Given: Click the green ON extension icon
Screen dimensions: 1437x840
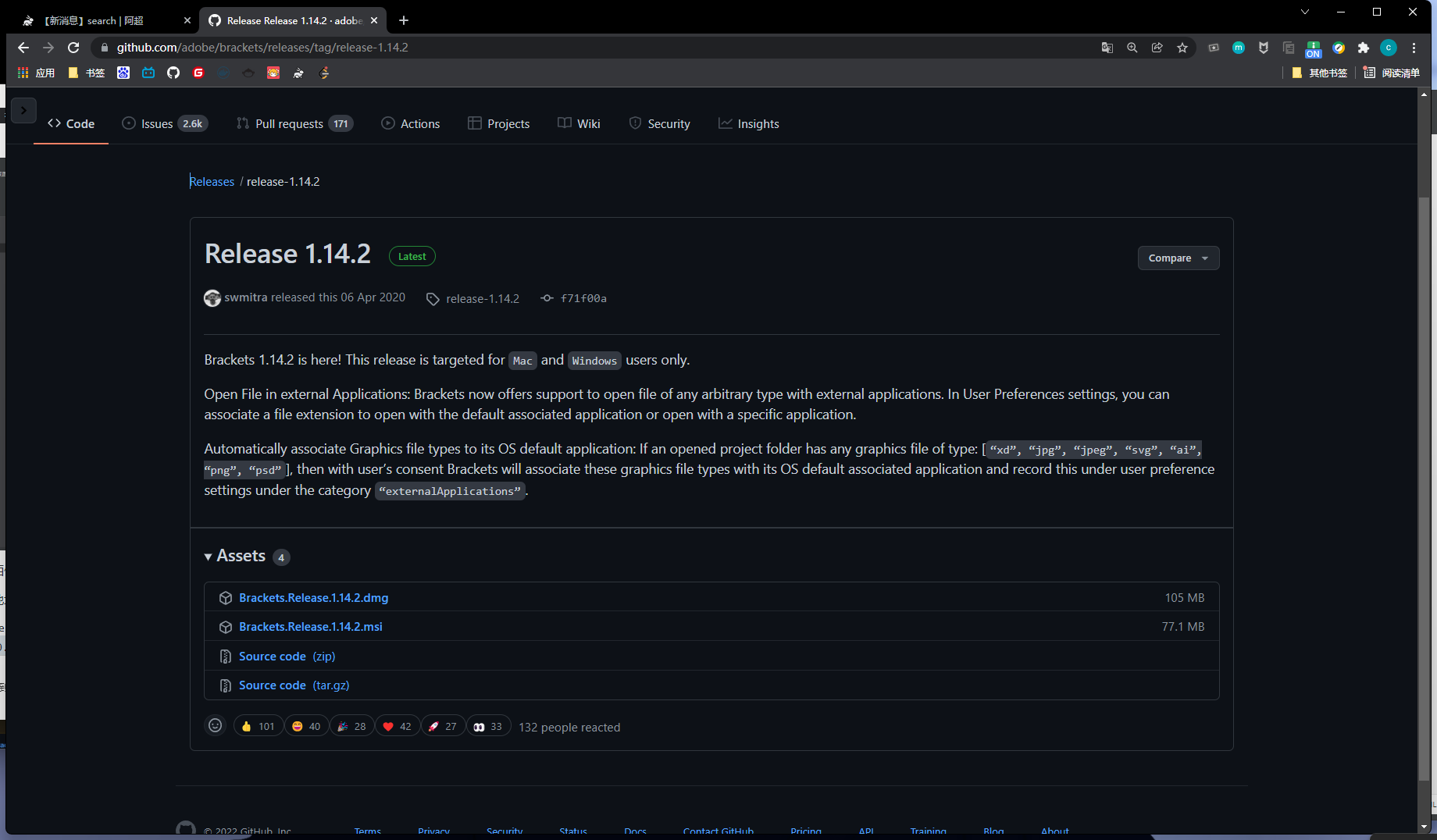Looking at the screenshot, I should coord(1314,49).
